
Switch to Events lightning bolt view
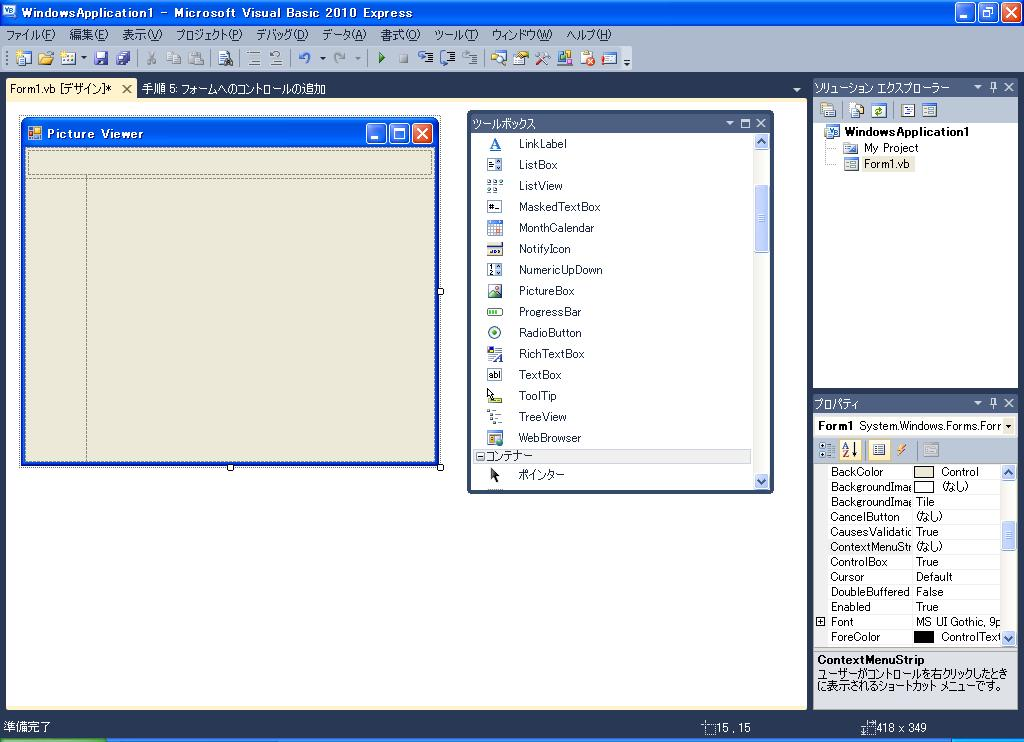902,449
